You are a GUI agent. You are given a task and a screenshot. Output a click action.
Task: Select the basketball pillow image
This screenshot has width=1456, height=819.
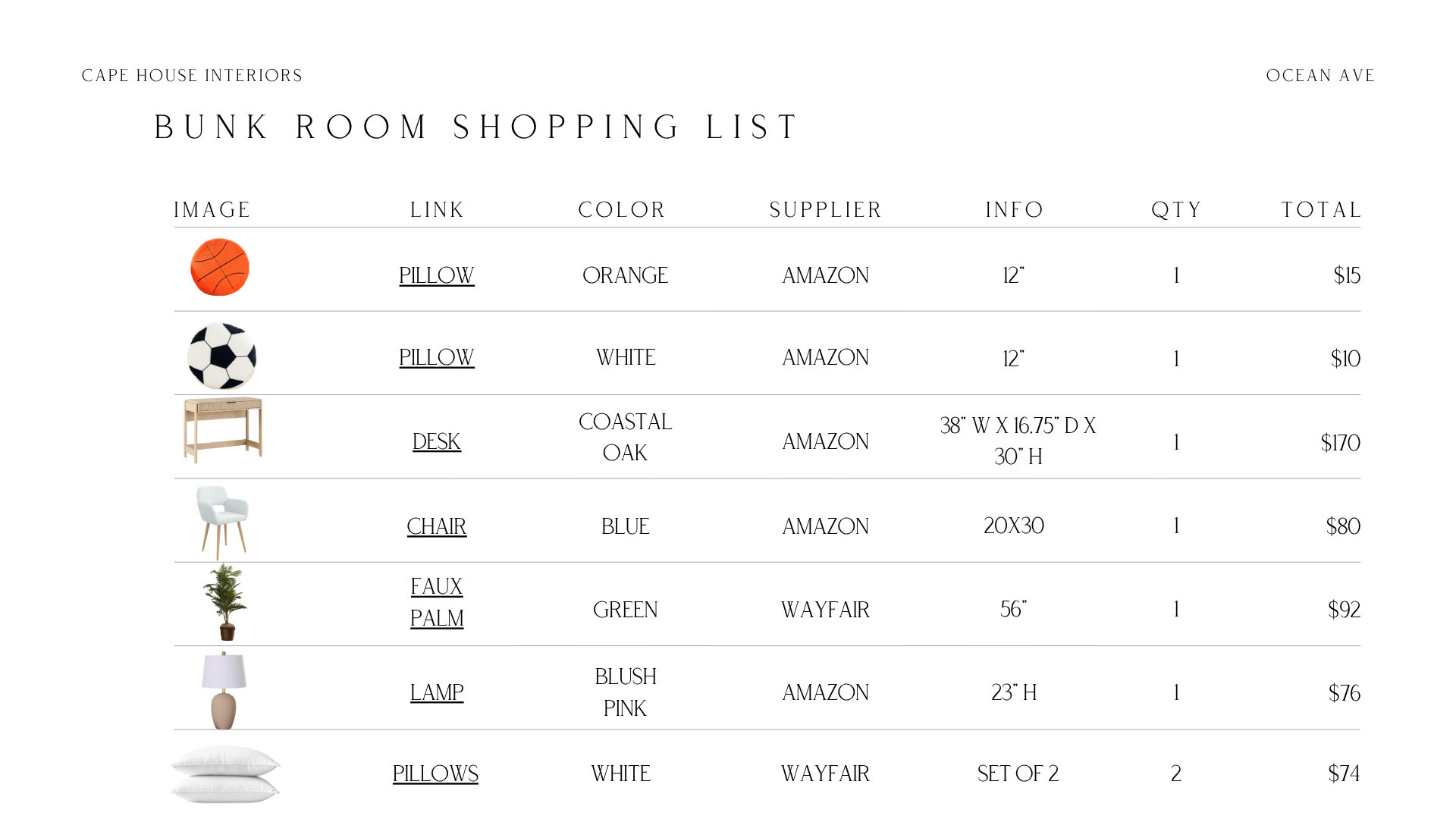(220, 267)
